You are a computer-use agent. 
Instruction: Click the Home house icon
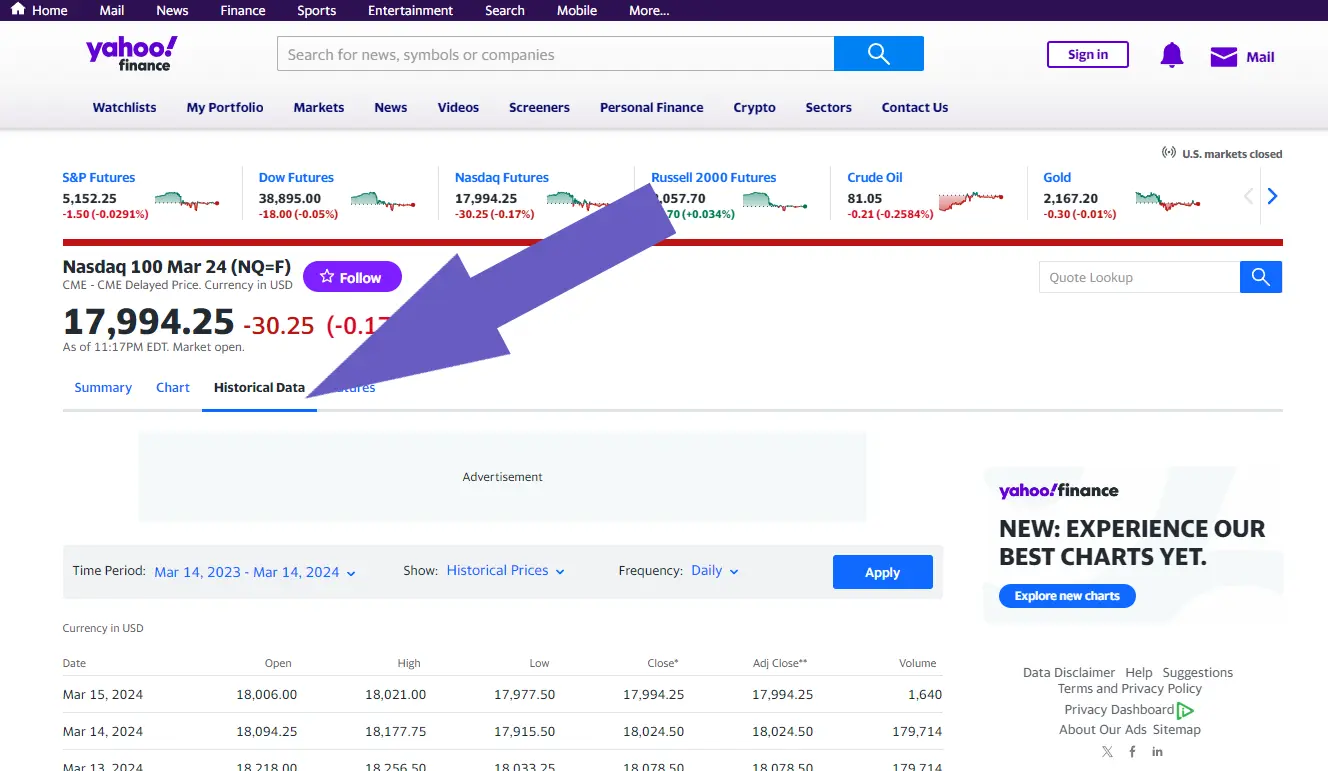(18, 10)
